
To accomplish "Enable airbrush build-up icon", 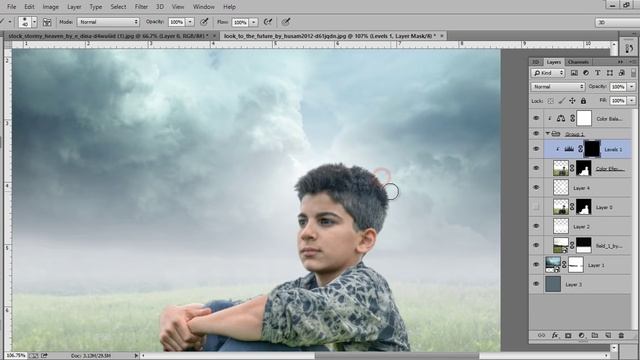I will (268, 22).
